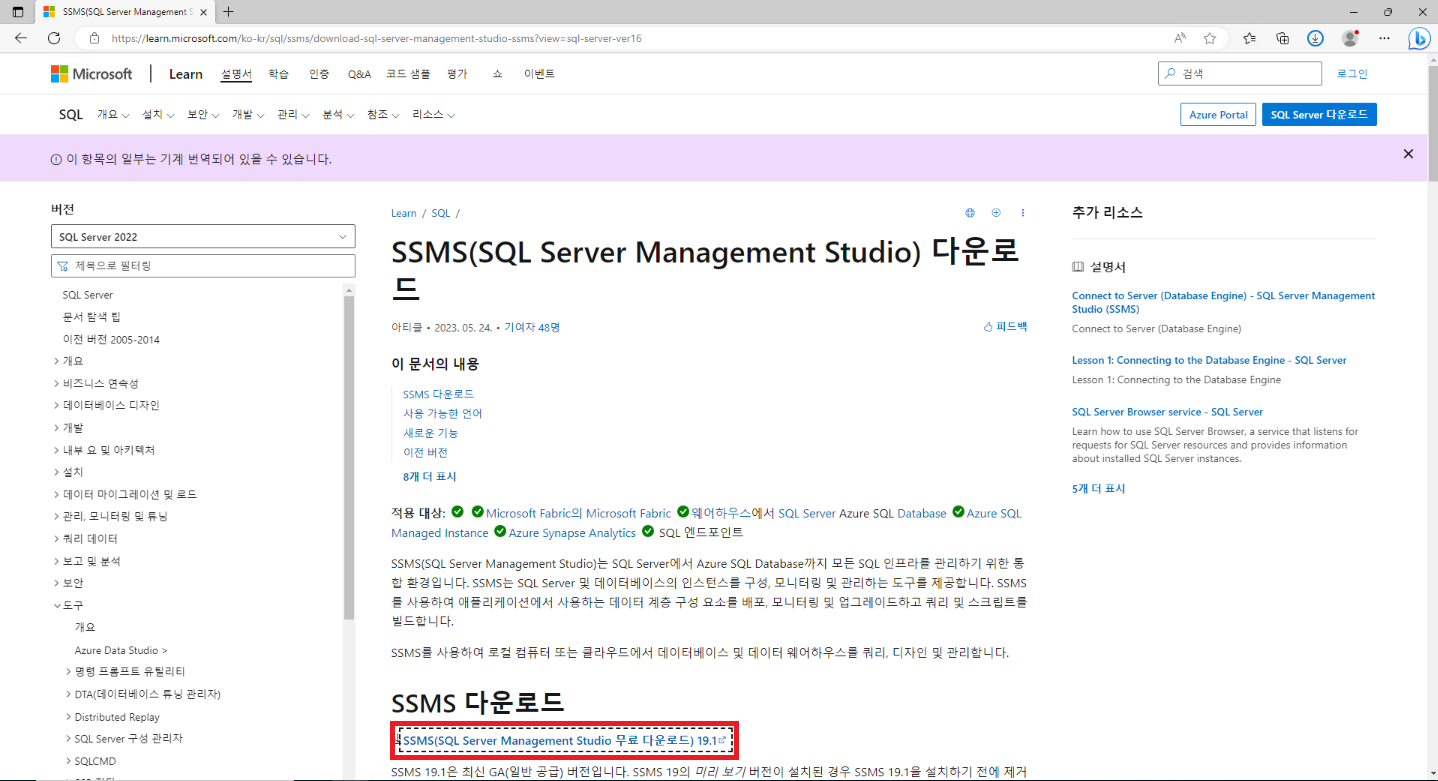Click the Azure SQL Database link in 적용 대상

pyautogui.click(x=921, y=513)
